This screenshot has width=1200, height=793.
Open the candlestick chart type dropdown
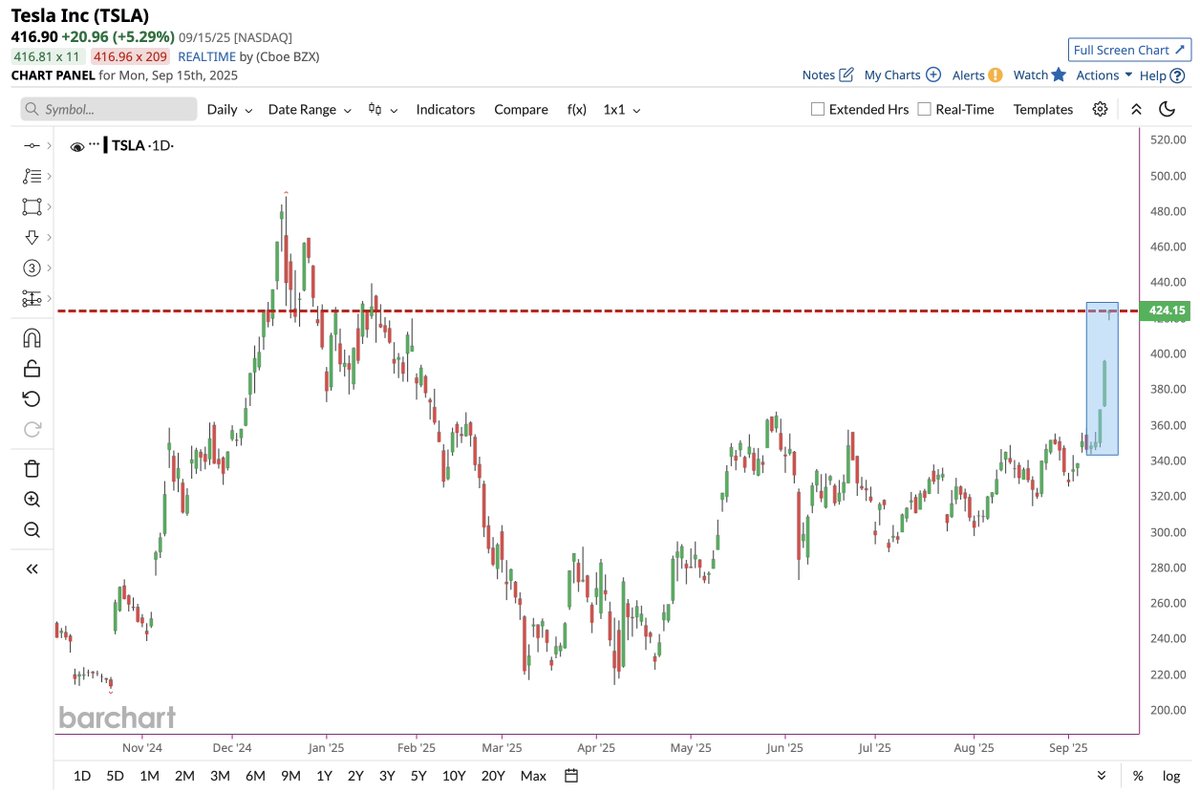pyautogui.click(x=382, y=109)
